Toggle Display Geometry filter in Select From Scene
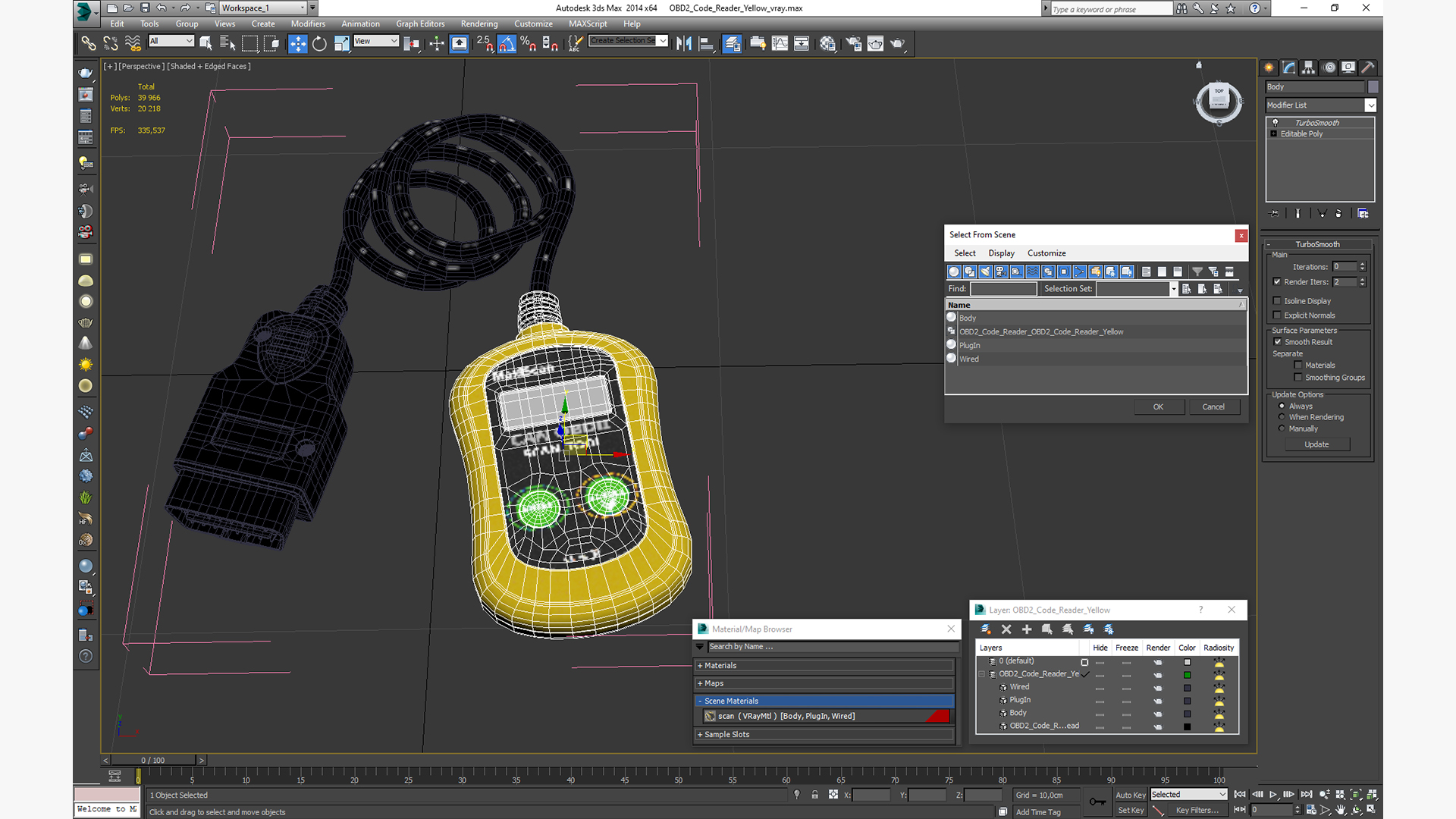1456x819 pixels. click(954, 271)
